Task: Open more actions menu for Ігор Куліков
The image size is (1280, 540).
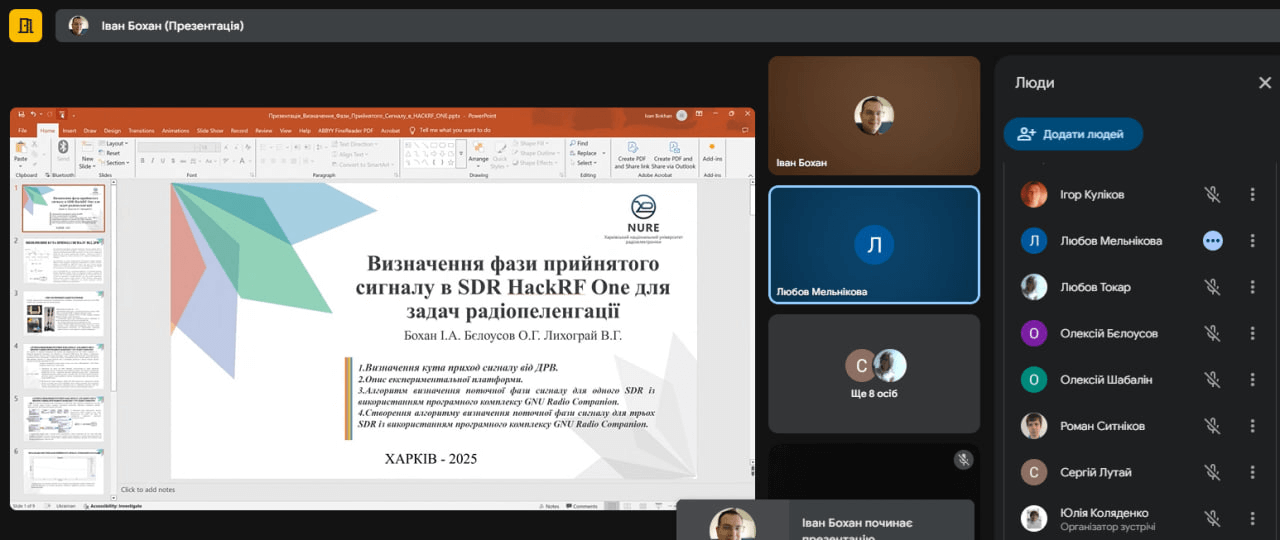Action: [1252, 195]
